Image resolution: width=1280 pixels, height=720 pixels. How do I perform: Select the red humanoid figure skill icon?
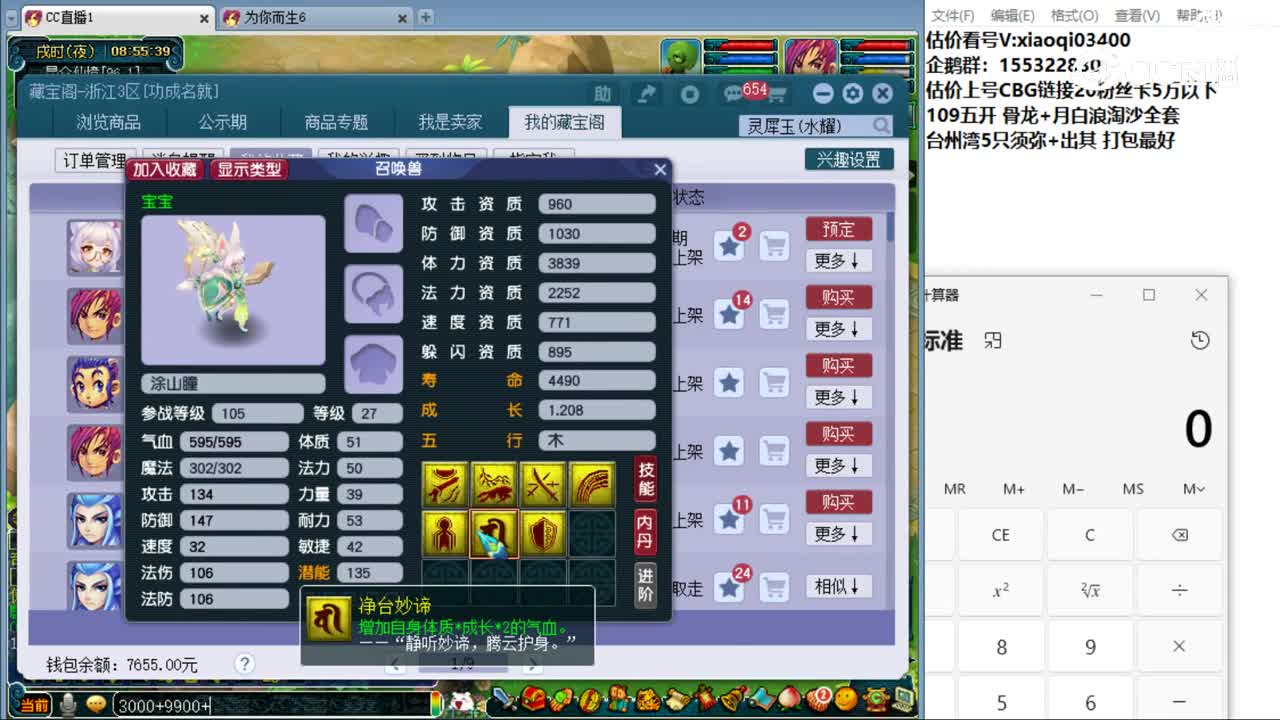click(445, 534)
